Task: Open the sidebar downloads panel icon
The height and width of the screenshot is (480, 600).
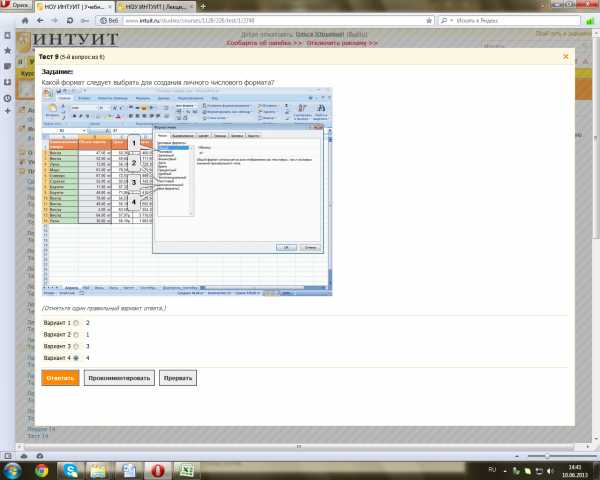Action: (x=7, y=82)
